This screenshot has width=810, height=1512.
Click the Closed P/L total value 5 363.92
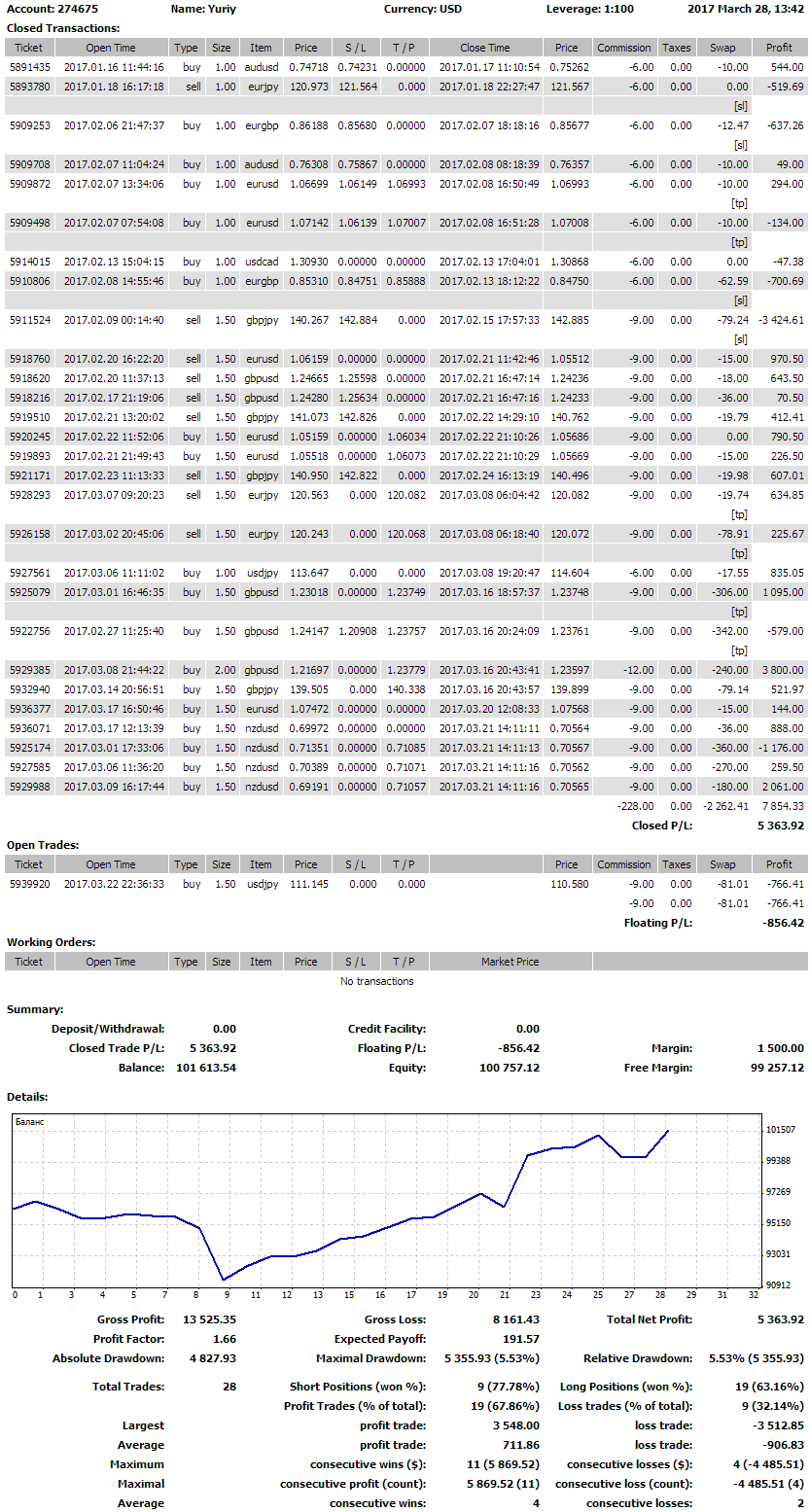click(780, 826)
